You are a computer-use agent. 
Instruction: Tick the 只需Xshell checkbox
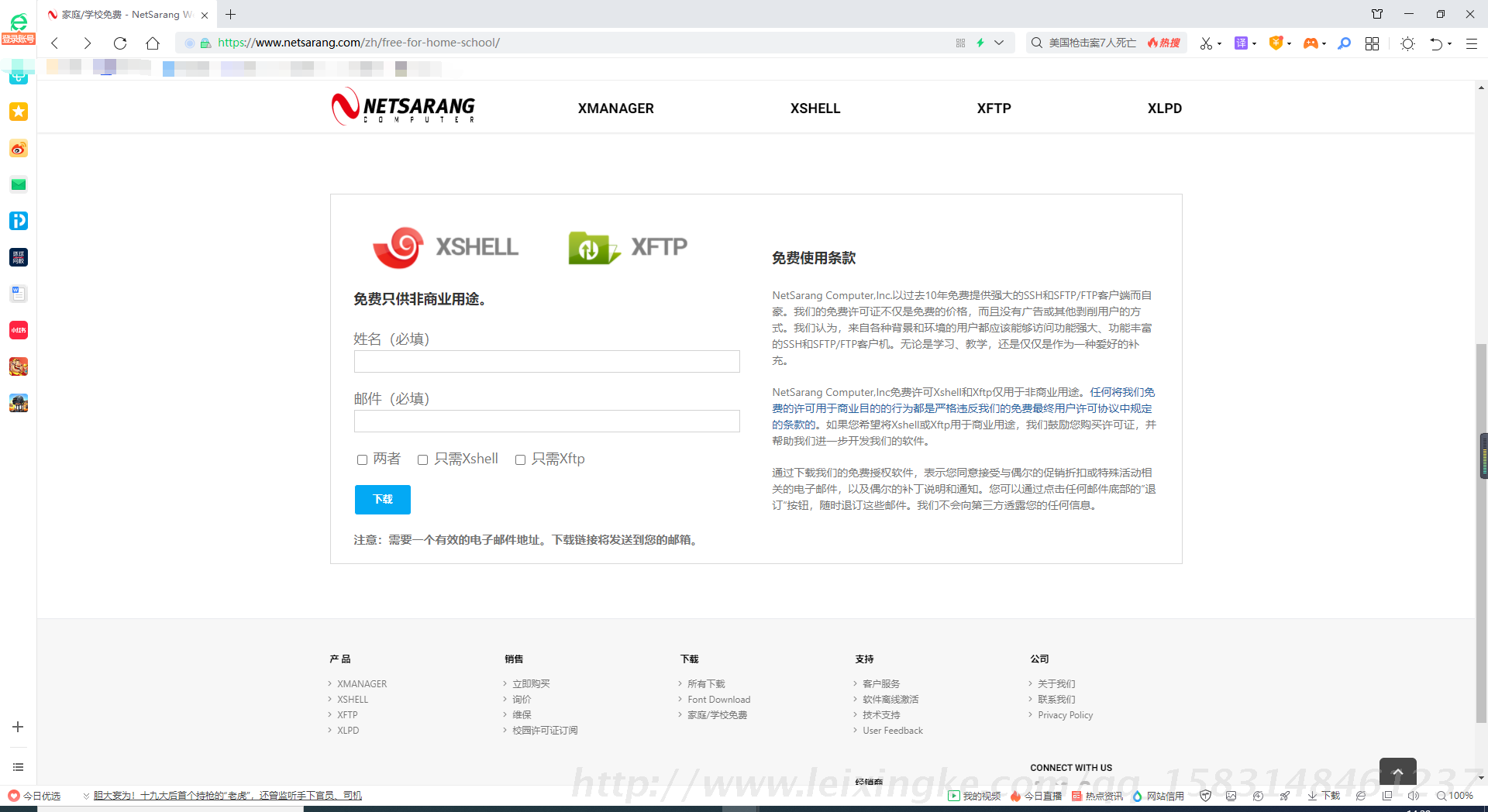(x=423, y=459)
